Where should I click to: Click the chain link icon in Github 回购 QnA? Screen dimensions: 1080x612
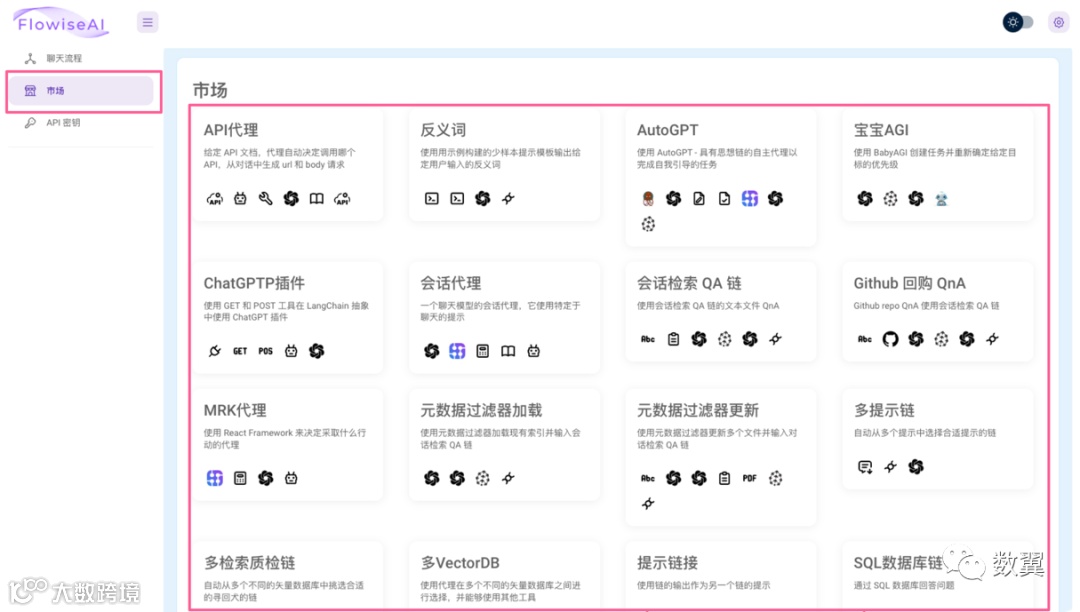point(993,339)
